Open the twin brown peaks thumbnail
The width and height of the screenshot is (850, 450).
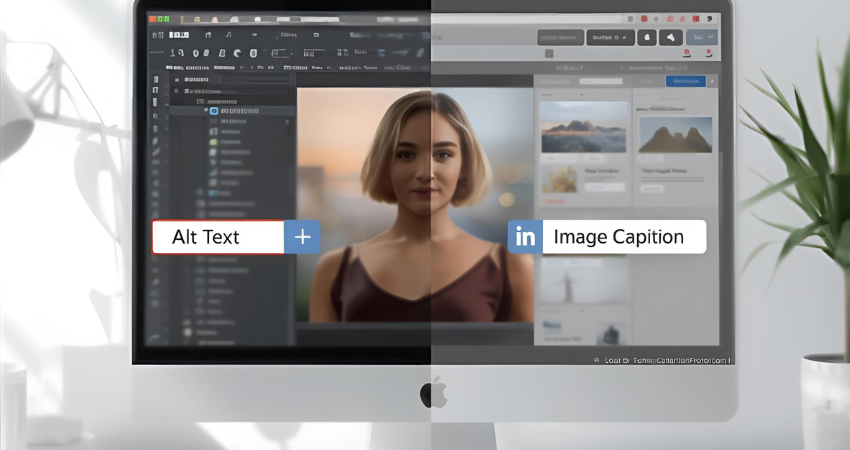[675, 134]
